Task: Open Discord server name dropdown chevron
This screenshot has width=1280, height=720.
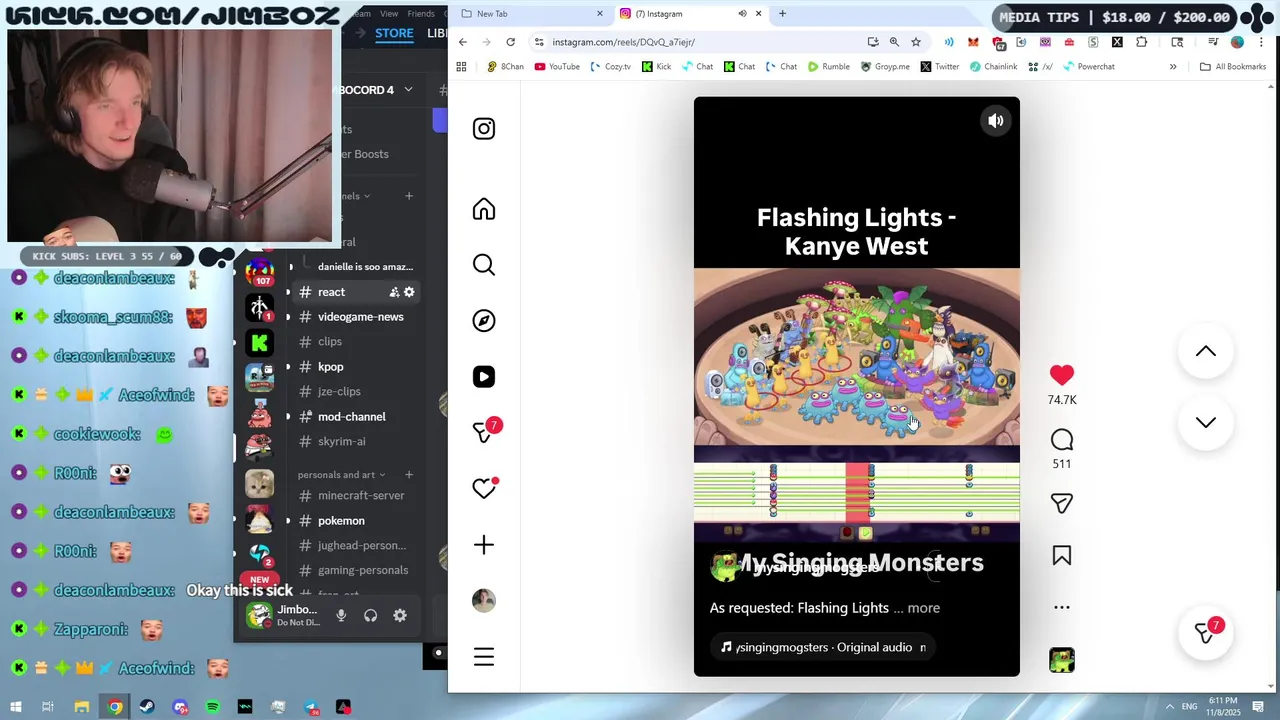Action: [x=408, y=90]
